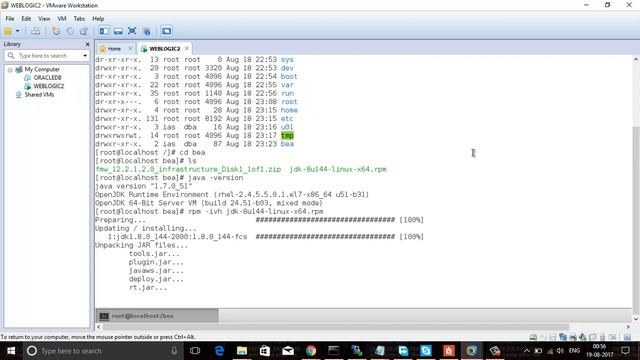The height and width of the screenshot is (360, 640).
Task: Open Command Prompt from taskbar
Action: (x=334, y=351)
